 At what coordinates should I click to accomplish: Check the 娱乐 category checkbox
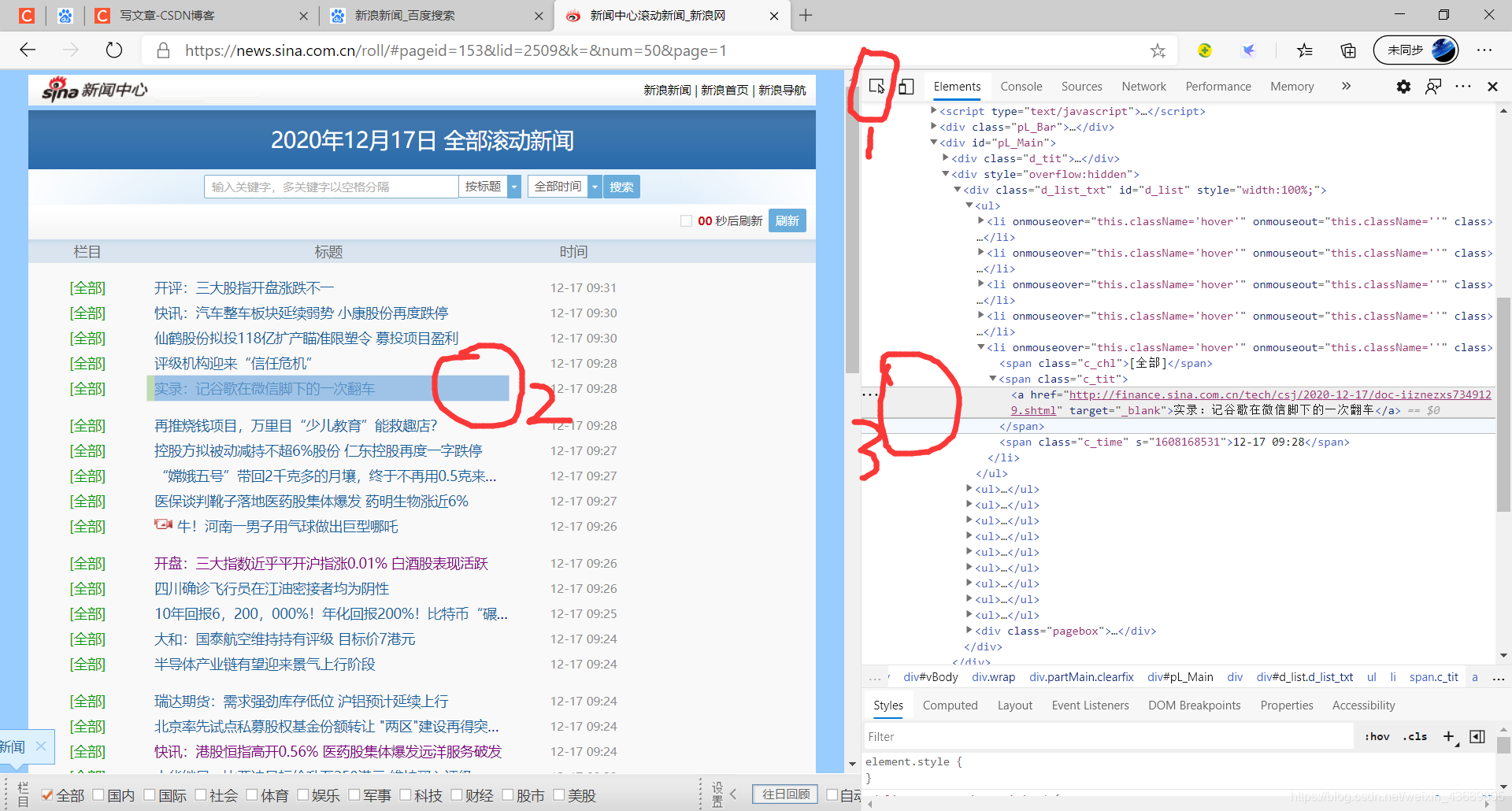pyautogui.click(x=303, y=794)
